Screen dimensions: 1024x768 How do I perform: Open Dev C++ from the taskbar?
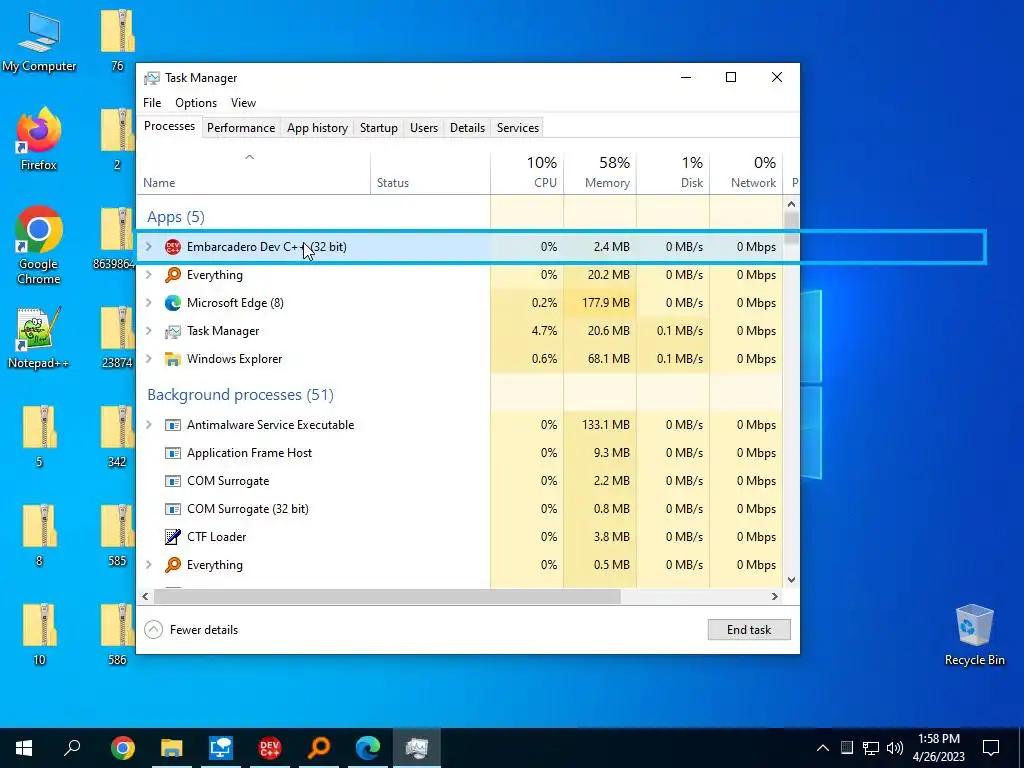pos(270,748)
